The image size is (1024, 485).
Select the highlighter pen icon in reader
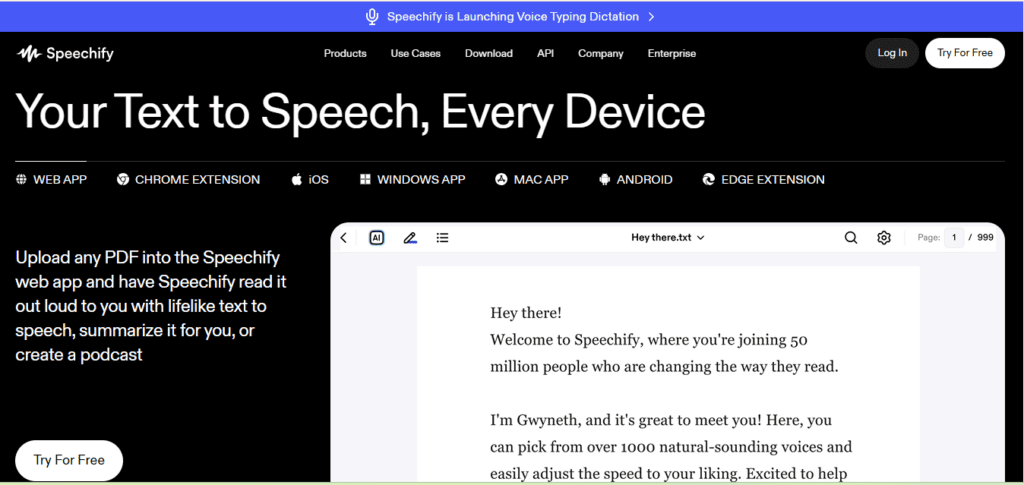click(409, 238)
